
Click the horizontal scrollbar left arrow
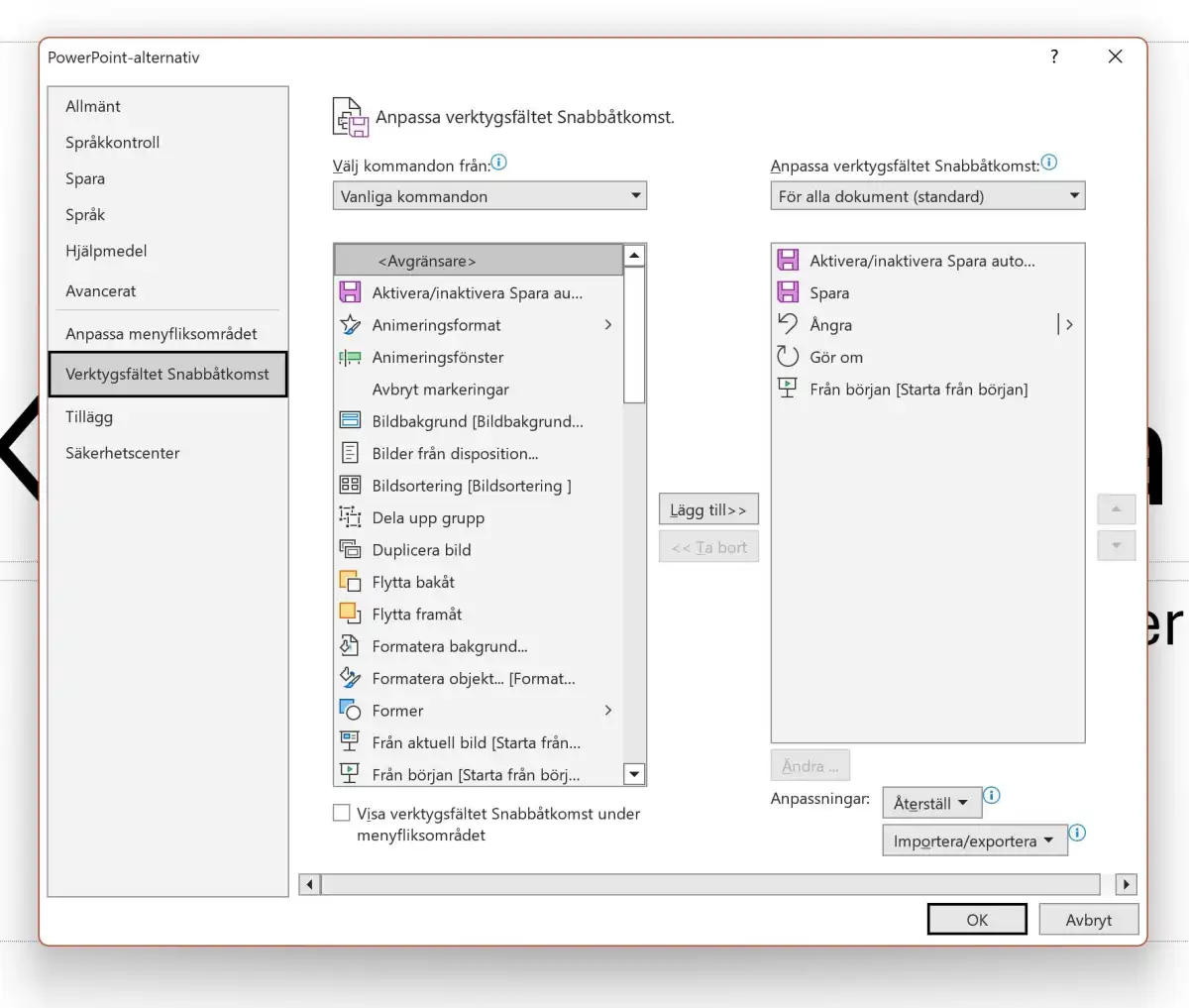pos(310,884)
